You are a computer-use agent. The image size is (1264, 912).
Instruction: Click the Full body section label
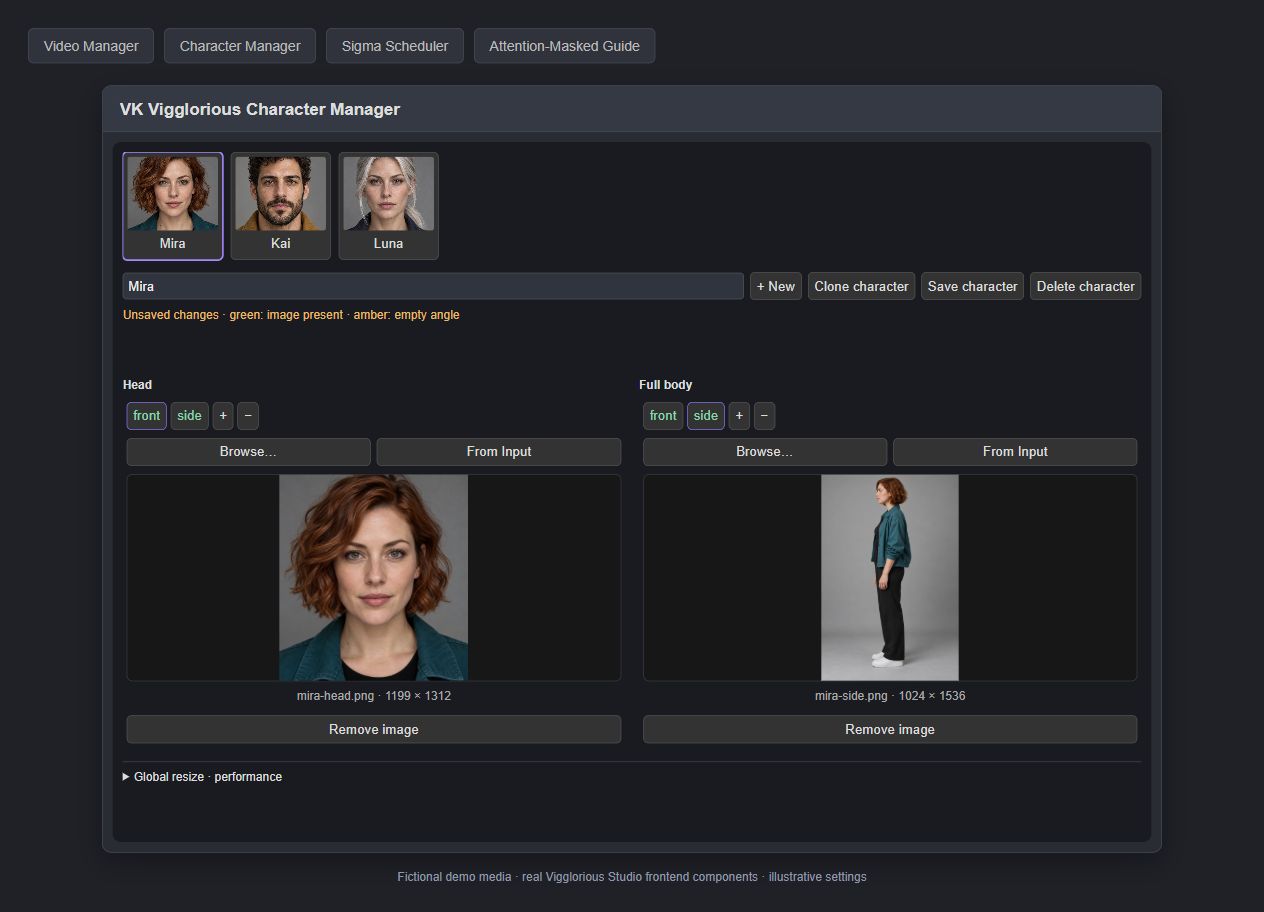pos(666,385)
